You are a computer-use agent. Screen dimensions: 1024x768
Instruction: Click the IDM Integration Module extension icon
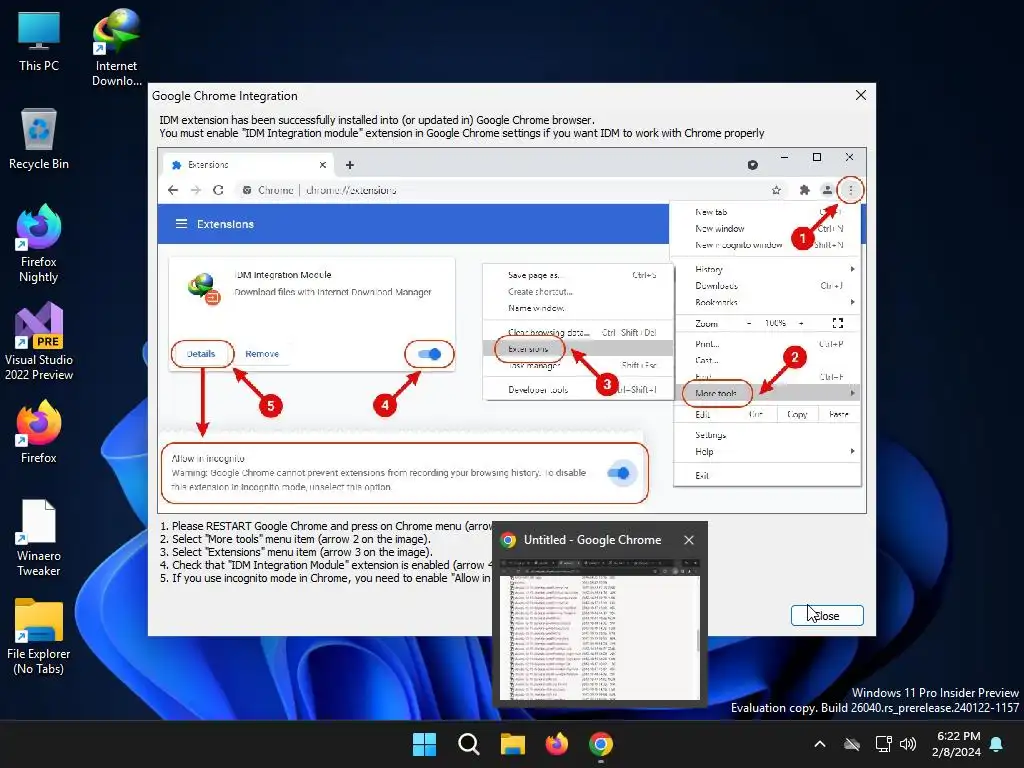pyautogui.click(x=203, y=288)
